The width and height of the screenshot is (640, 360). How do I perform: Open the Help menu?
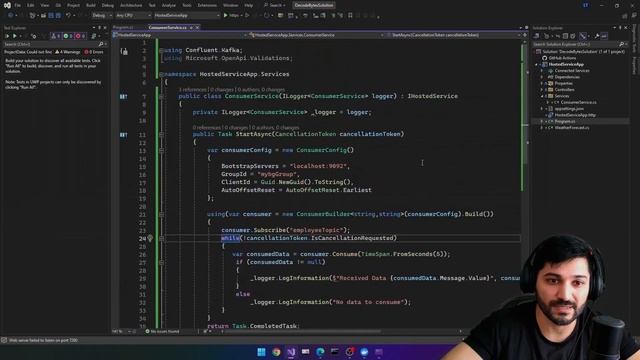point(249,5)
